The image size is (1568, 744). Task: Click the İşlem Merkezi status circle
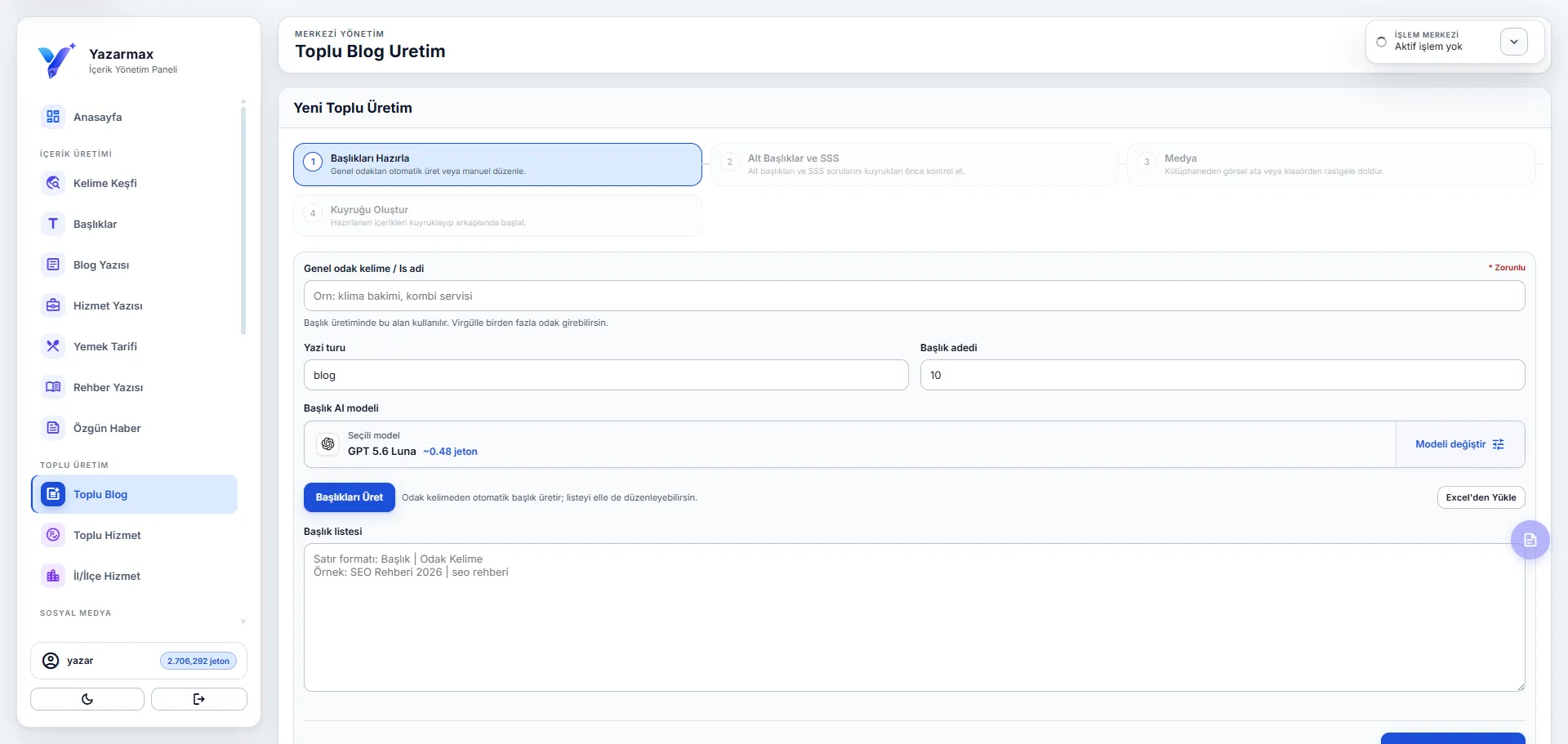coord(1381,42)
